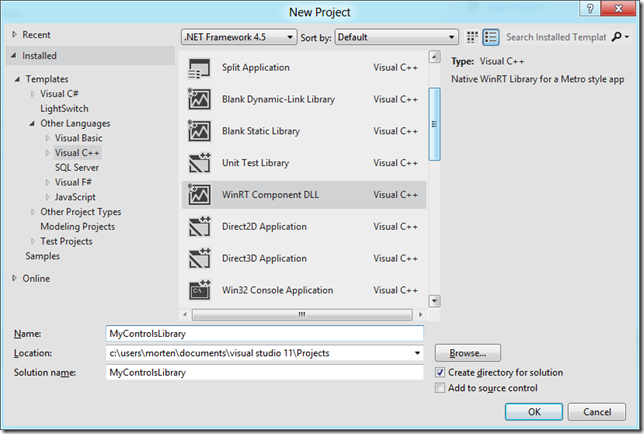Viewport: 644px width, 434px height.
Task: Collapse the Other Languages node
Action: click(x=32, y=124)
